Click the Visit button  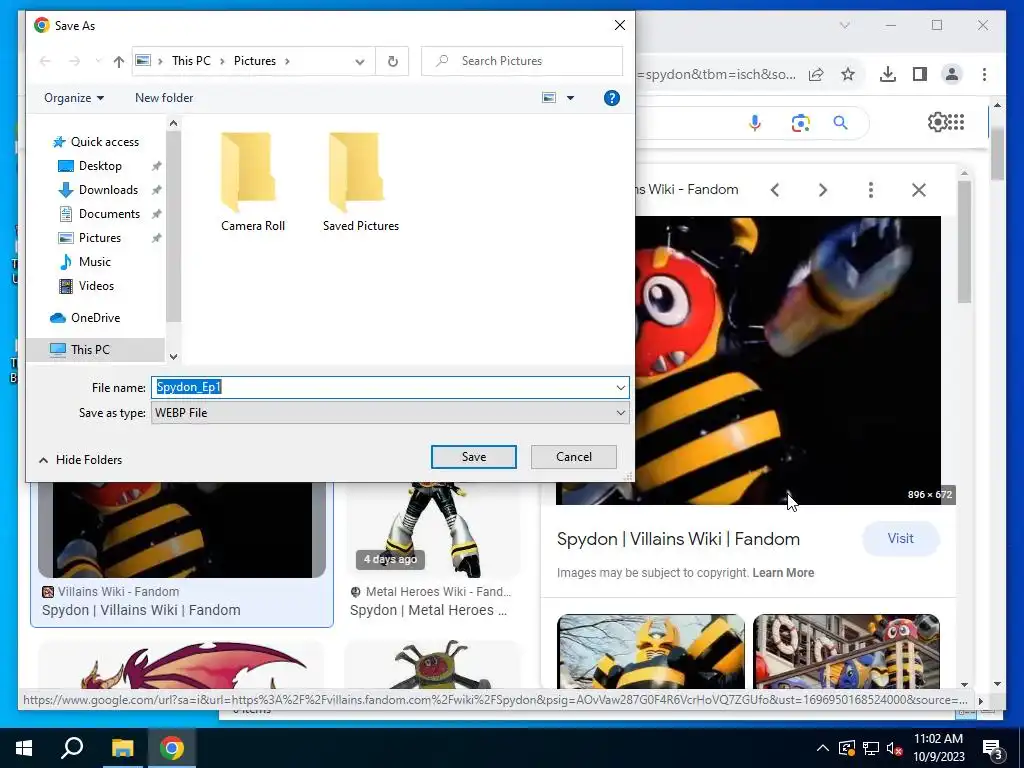point(901,539)
